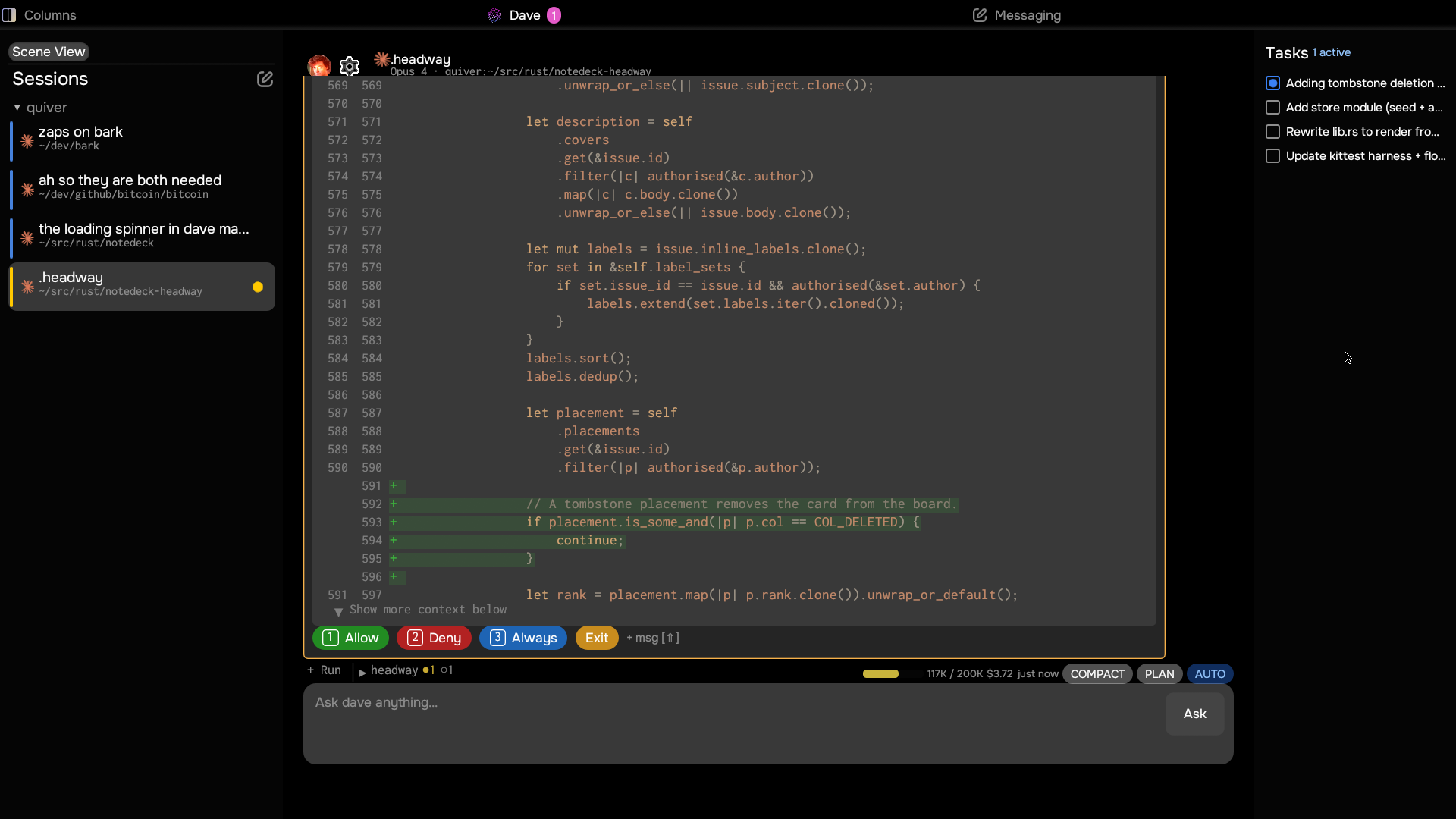Click the Allow button
This screenshot has height=819, width=1456.
click(350, 638)
